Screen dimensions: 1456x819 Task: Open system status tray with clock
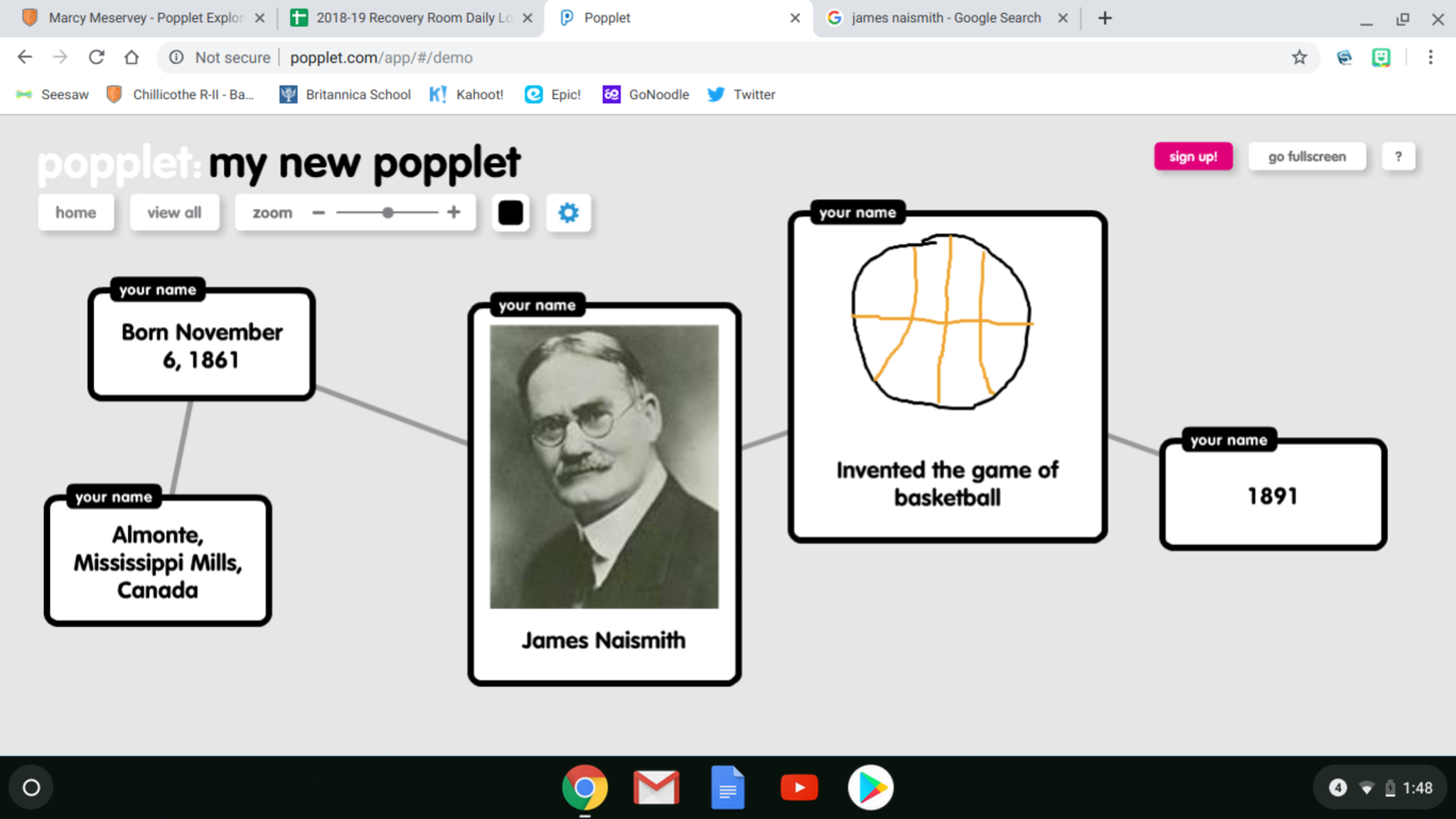pyautogui.click(x=1380, y=787)
